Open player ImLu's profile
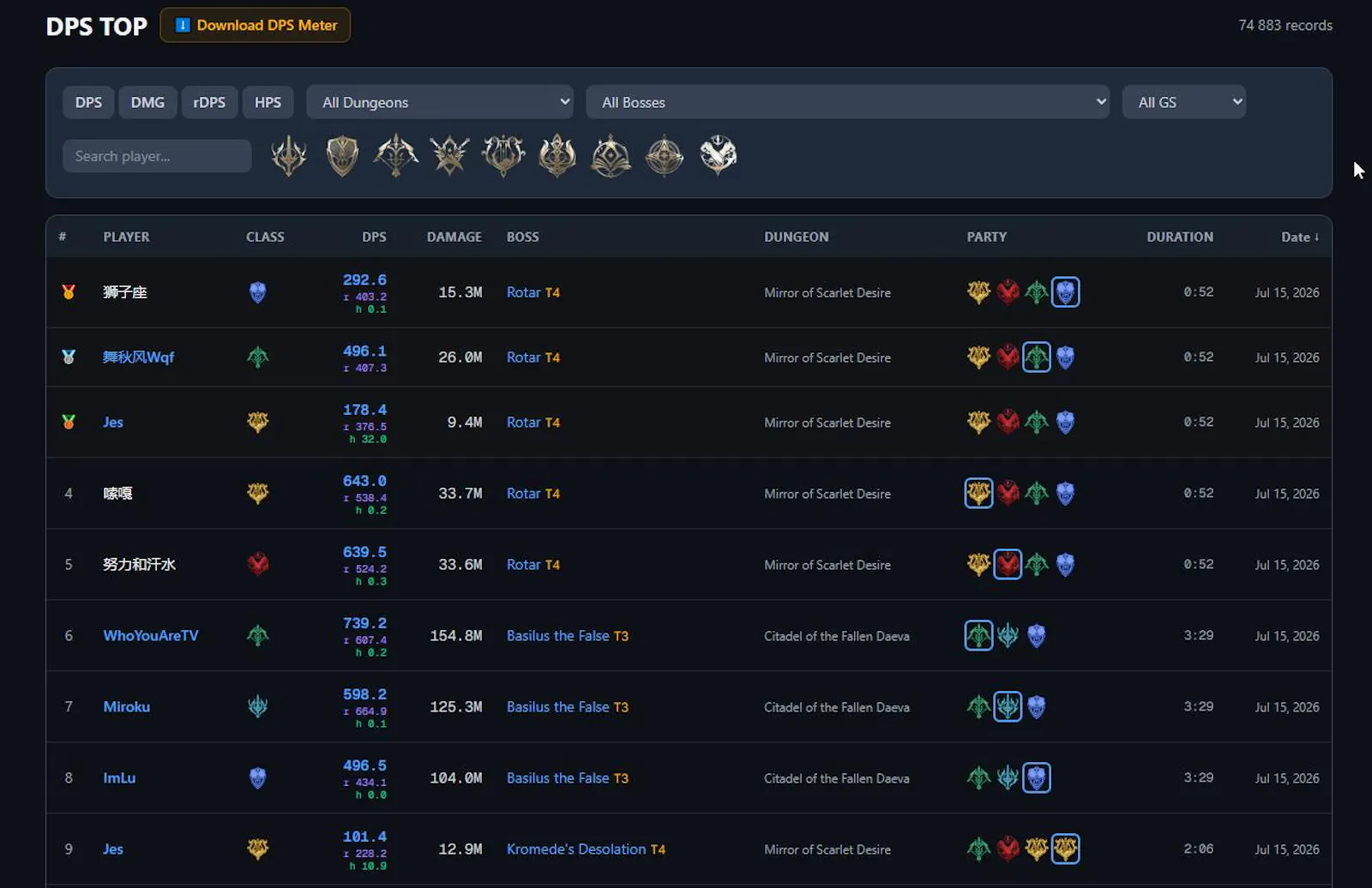The image size is (1372, 888). (119, 777)
